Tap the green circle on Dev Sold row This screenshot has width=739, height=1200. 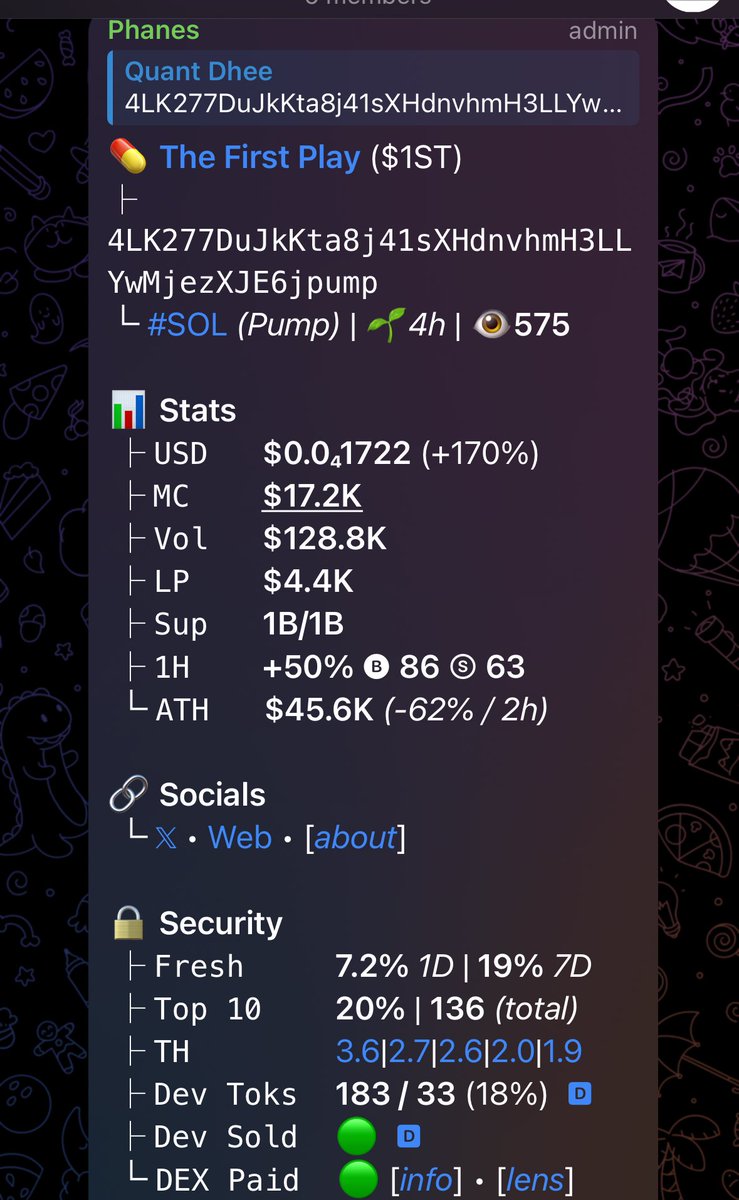pyautogui.click(x=357, y=1137)
